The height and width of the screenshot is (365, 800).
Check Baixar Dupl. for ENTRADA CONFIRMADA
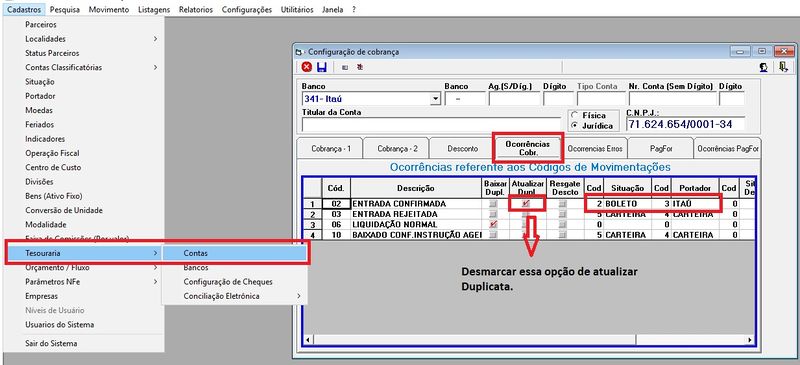tap(493, 204)
